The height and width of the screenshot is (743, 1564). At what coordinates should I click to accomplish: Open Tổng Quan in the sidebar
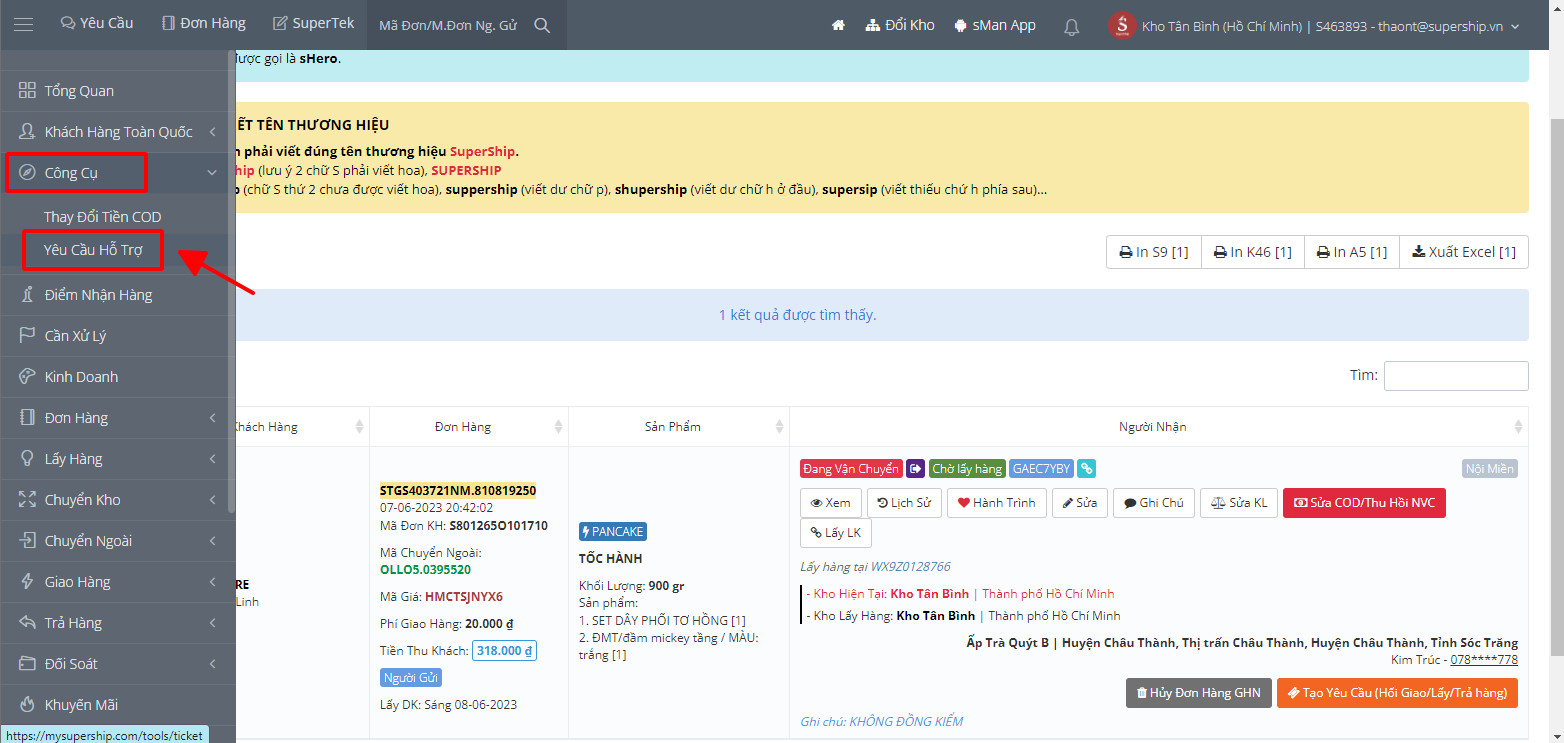point(118,91)
